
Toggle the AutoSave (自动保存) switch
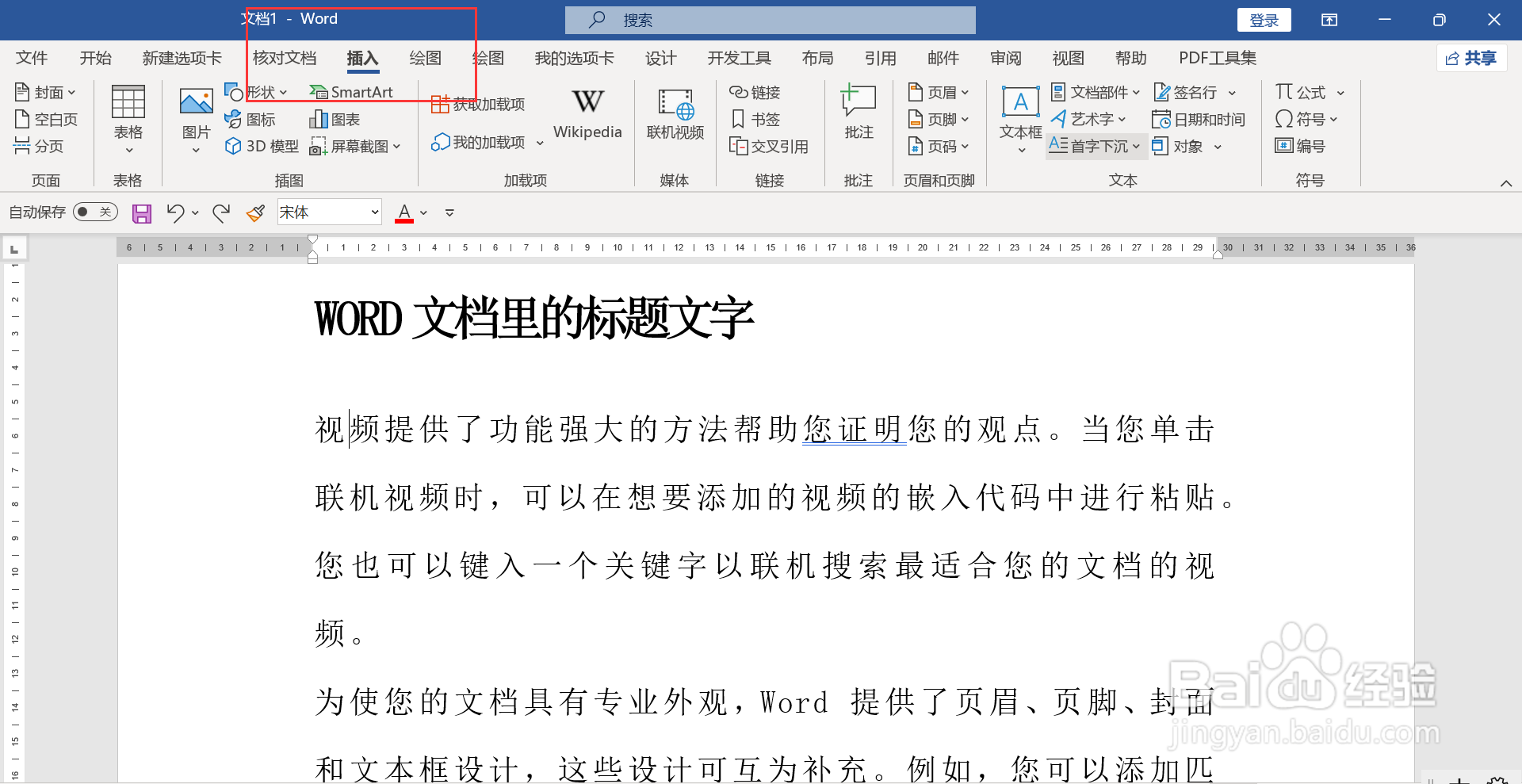(x=95, y=212)
